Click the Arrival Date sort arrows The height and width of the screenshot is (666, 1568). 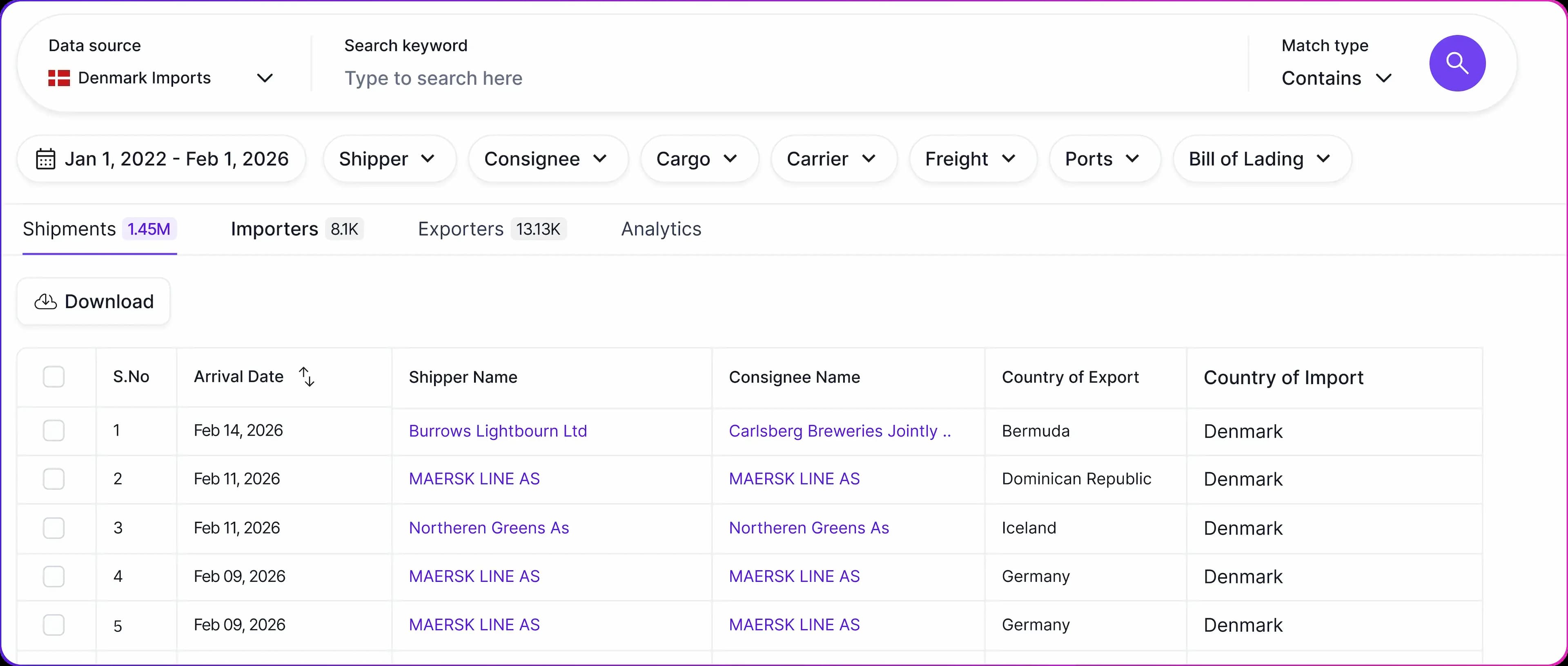[307, 377]
